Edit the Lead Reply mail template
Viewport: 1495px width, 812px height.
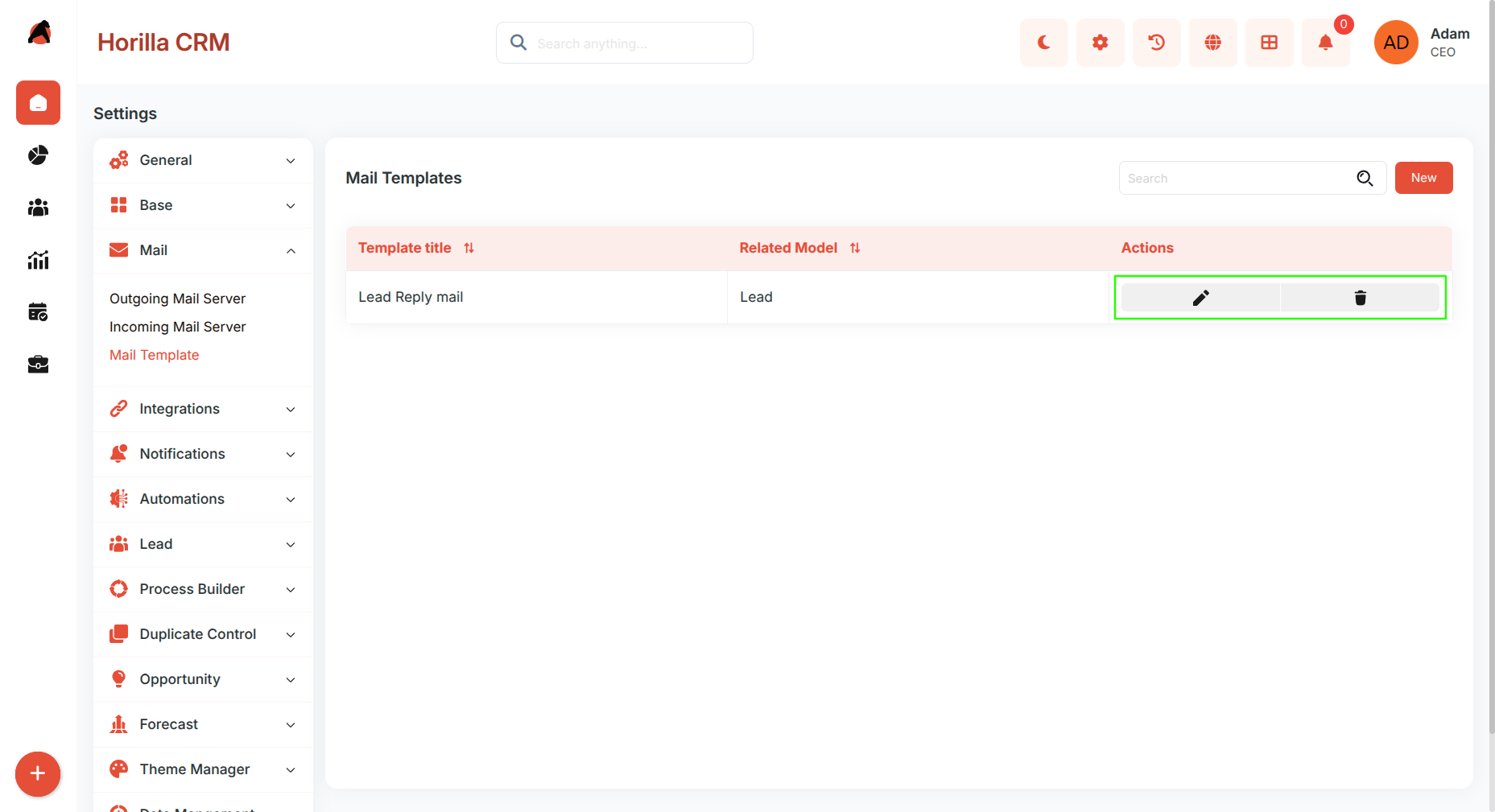point(1200,298)
